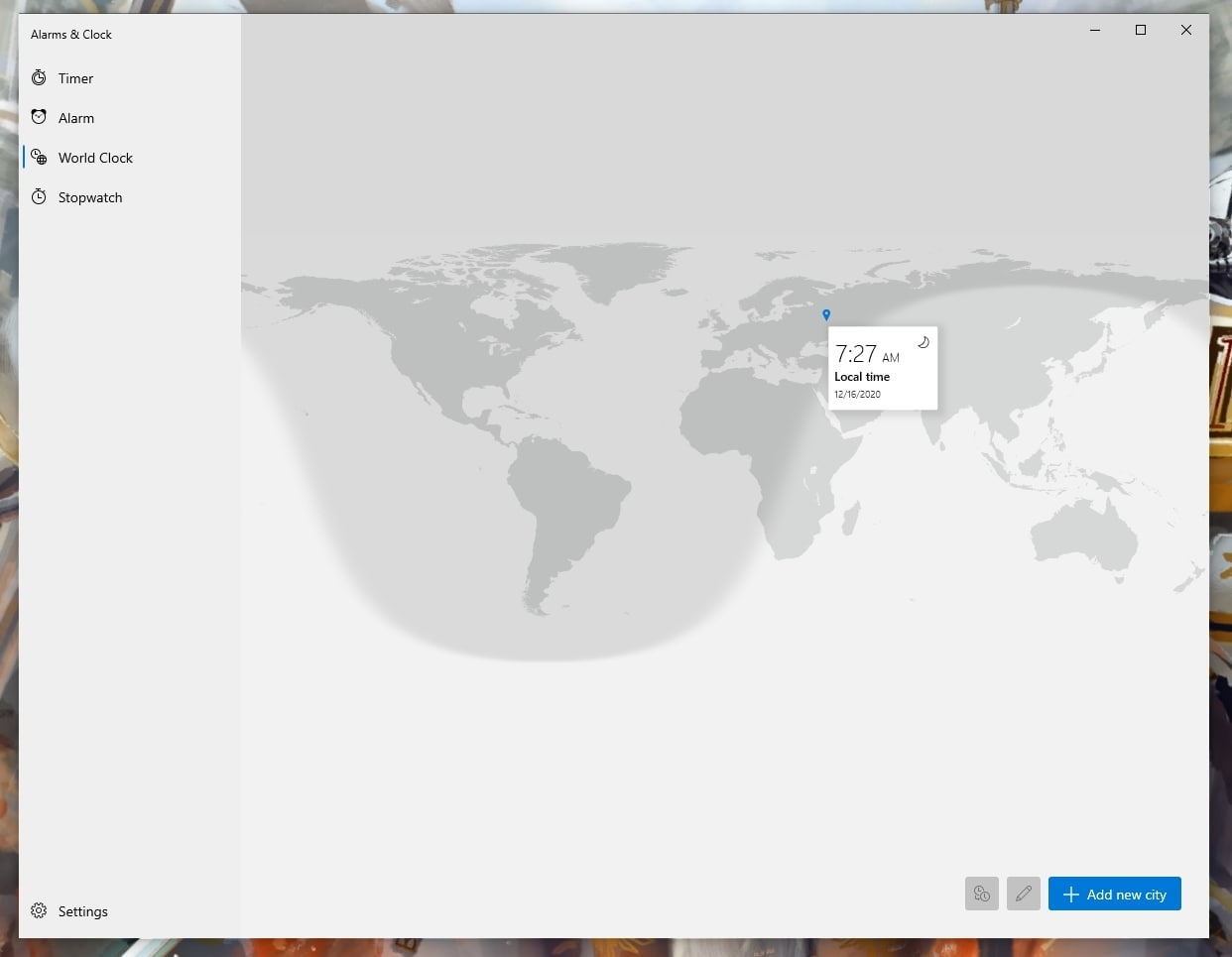The image size is (1232, 957).
Task: Select the World Clock globe icon
Action: click(x=39, y=157)
